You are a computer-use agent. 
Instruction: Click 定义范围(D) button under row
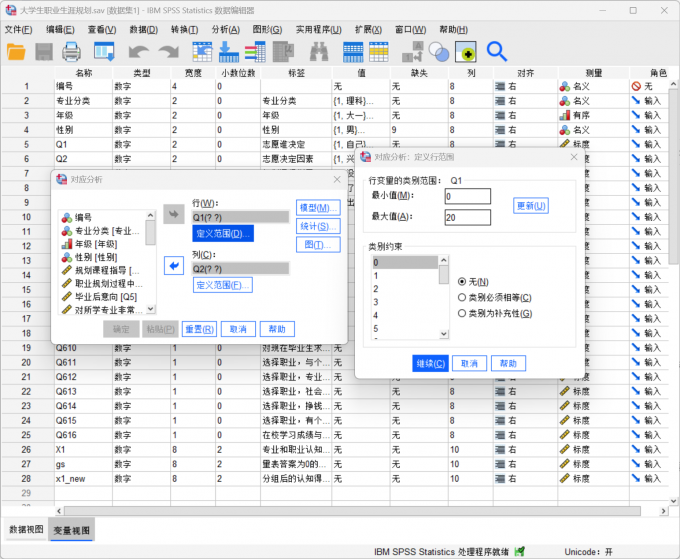(x=223, y=234)
